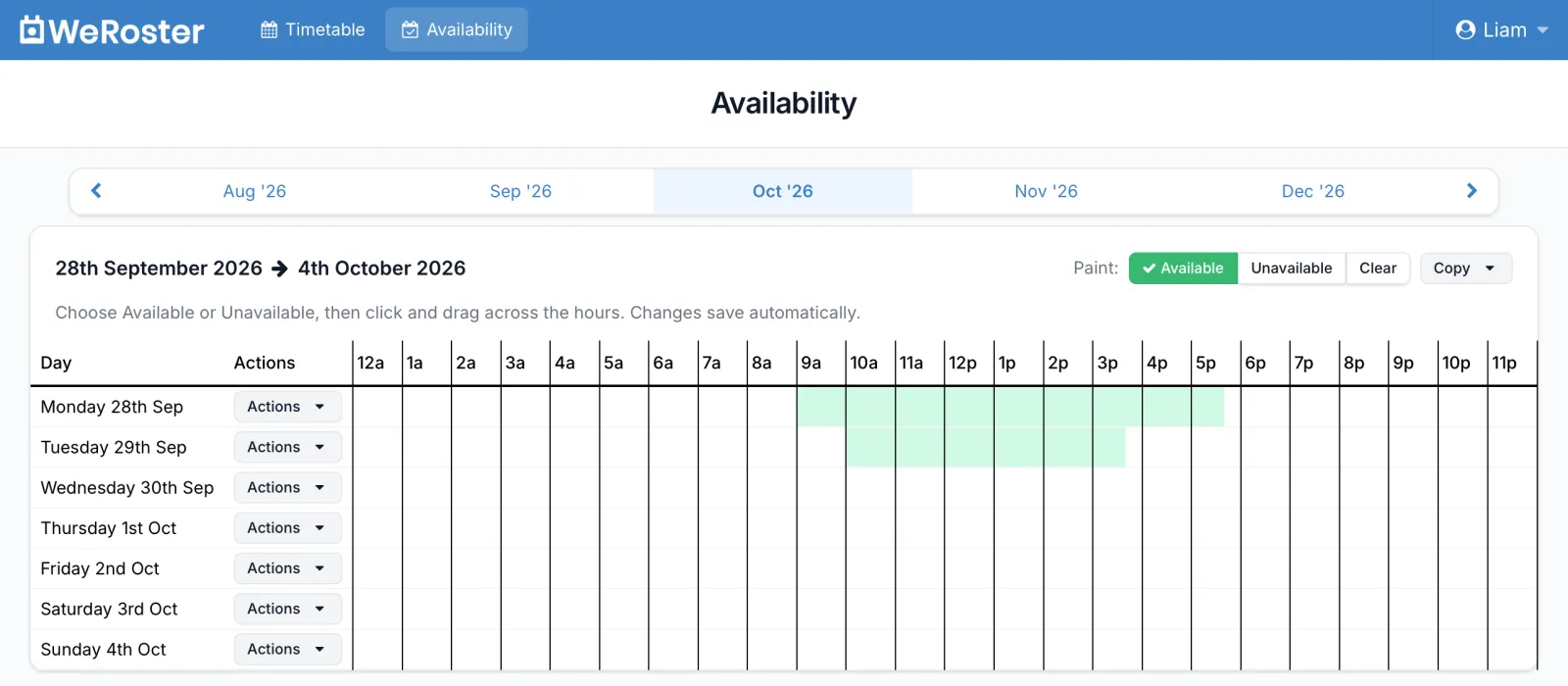1568x686 pixels.
Task: Click the '4th October 2026' end date
Action: pyautogui.click(x=382, y=269)
